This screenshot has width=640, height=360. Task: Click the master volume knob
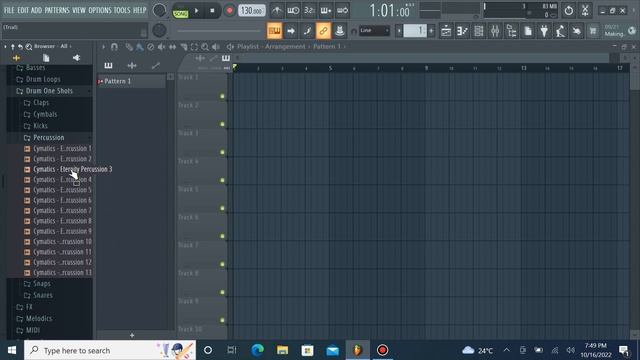(x=159, y=11)
